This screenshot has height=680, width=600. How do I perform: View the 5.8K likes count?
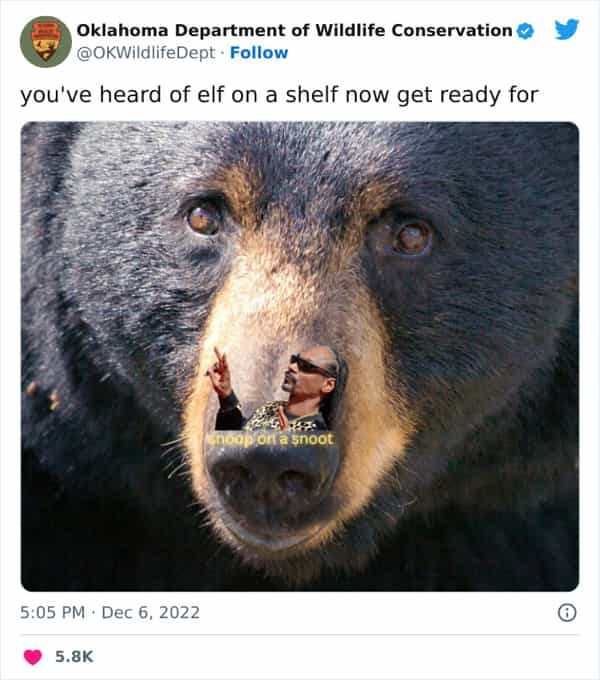(74, 657)
